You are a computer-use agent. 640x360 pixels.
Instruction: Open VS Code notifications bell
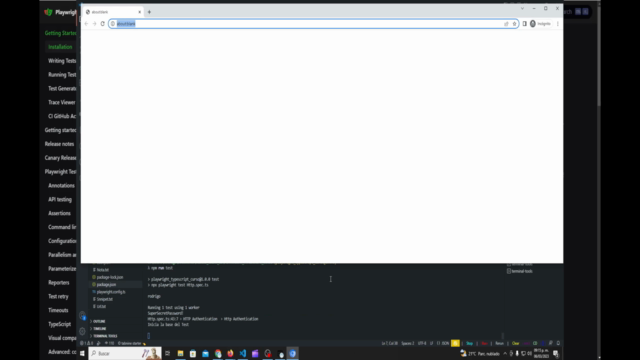pos(558,344)
